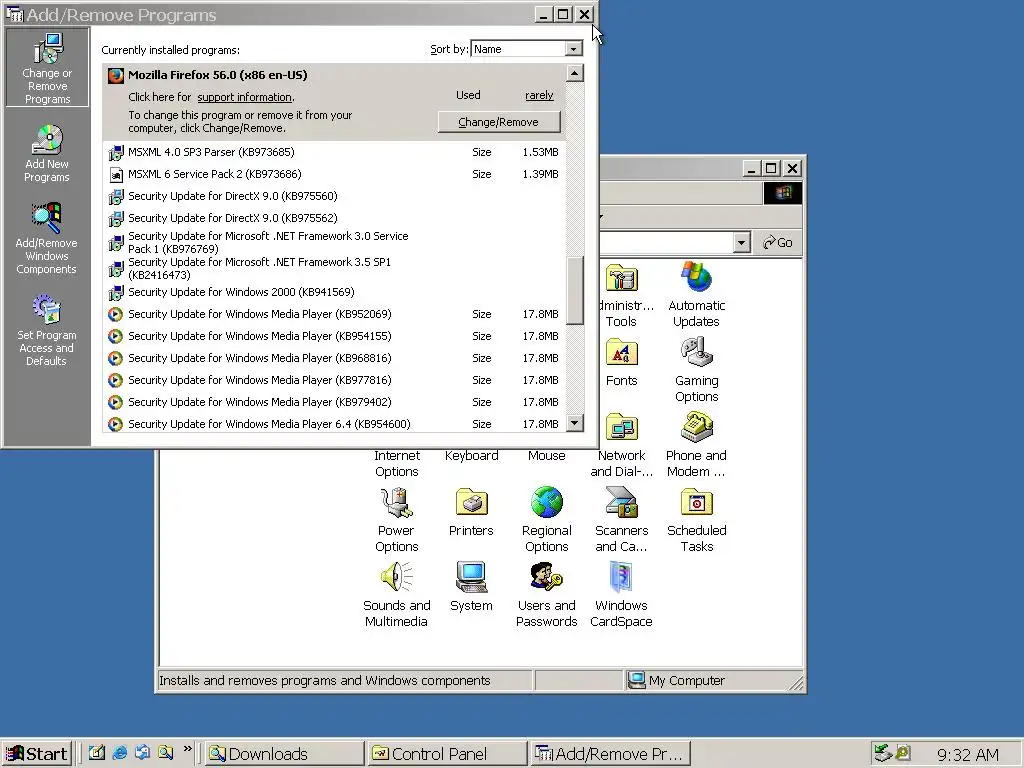Switch to Downloads taskbar button
Image resolution: width=1024 pixels, height=768 pixels.
(283, 754)
